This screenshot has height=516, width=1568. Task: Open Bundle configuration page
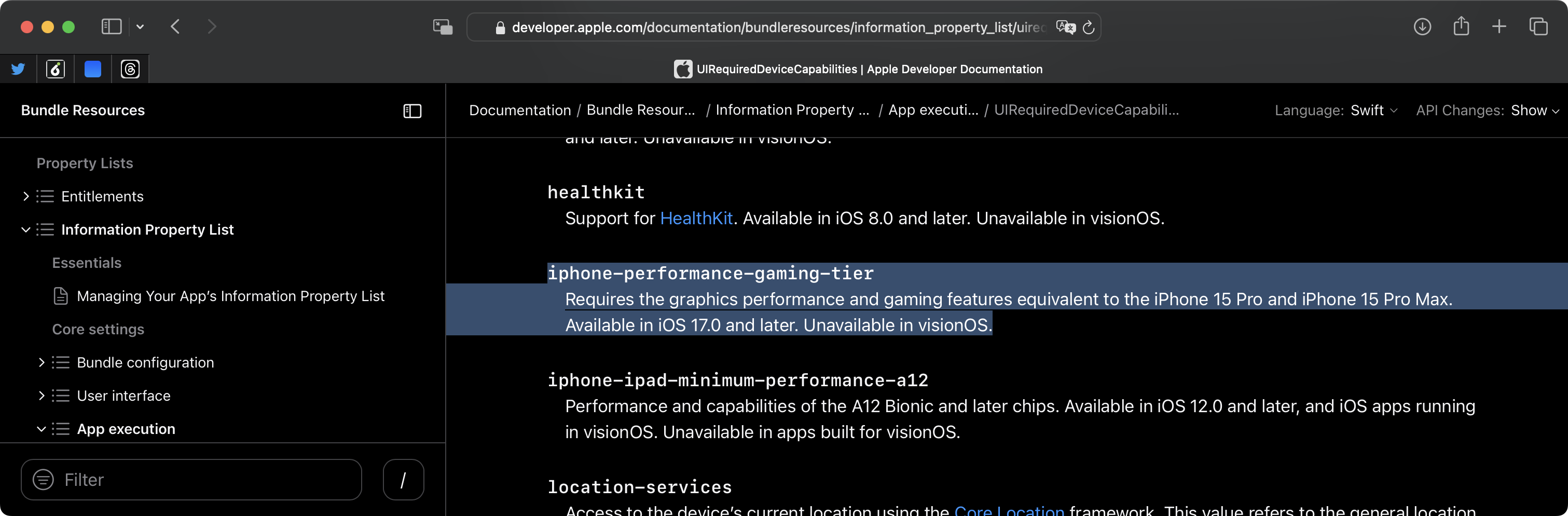(x=145, y=362)
